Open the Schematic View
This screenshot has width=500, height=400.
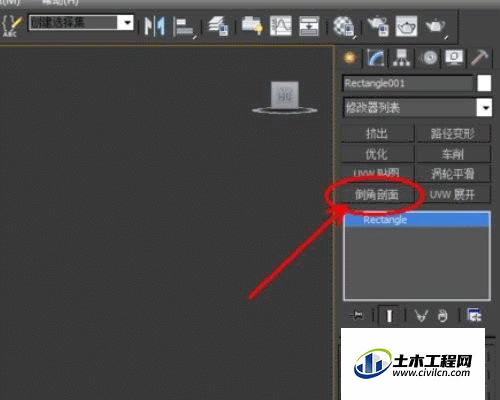(309, 26)
